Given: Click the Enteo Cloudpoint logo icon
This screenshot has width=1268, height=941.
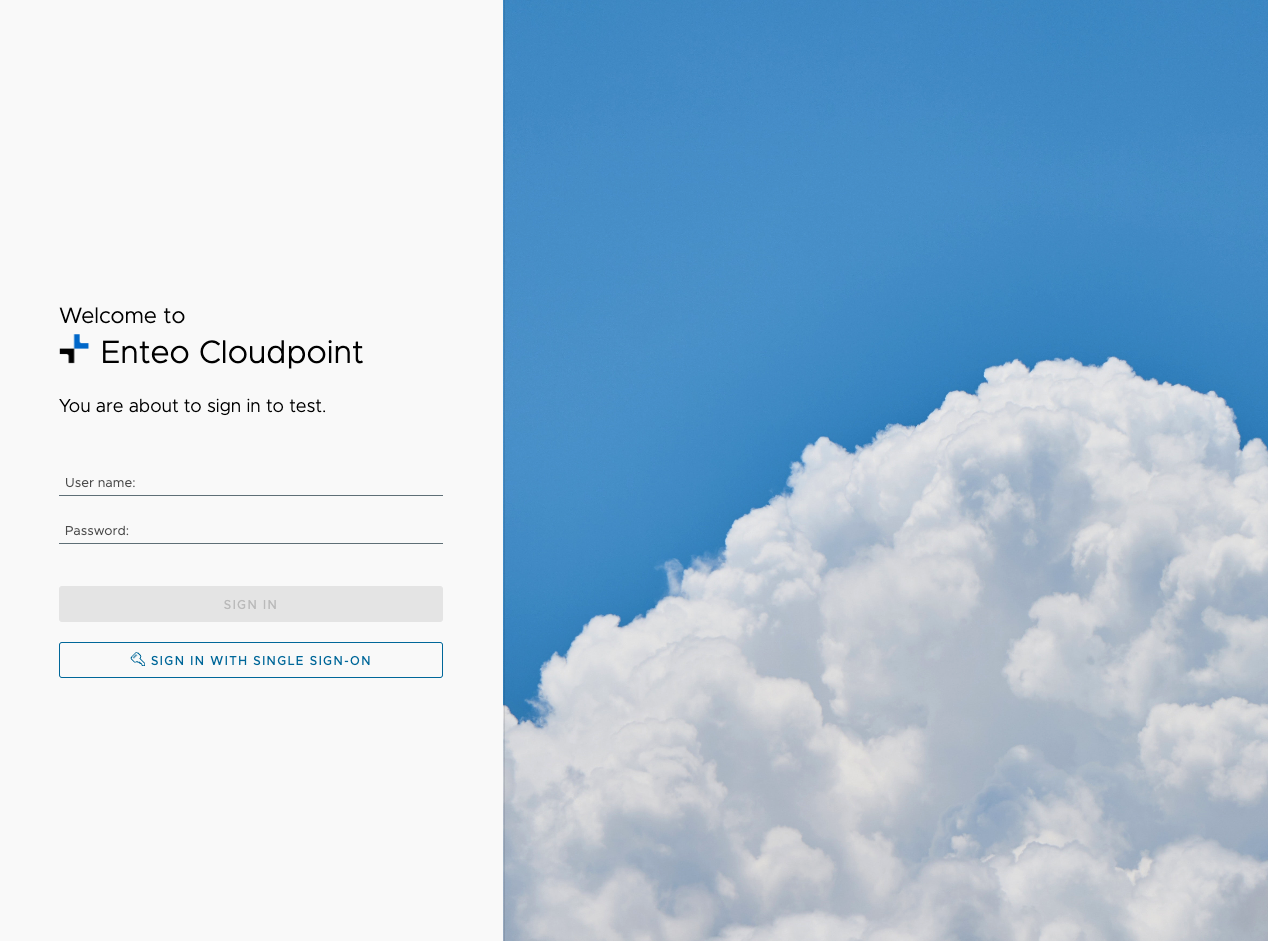Looking at the screenshot, I should point(74,349).
